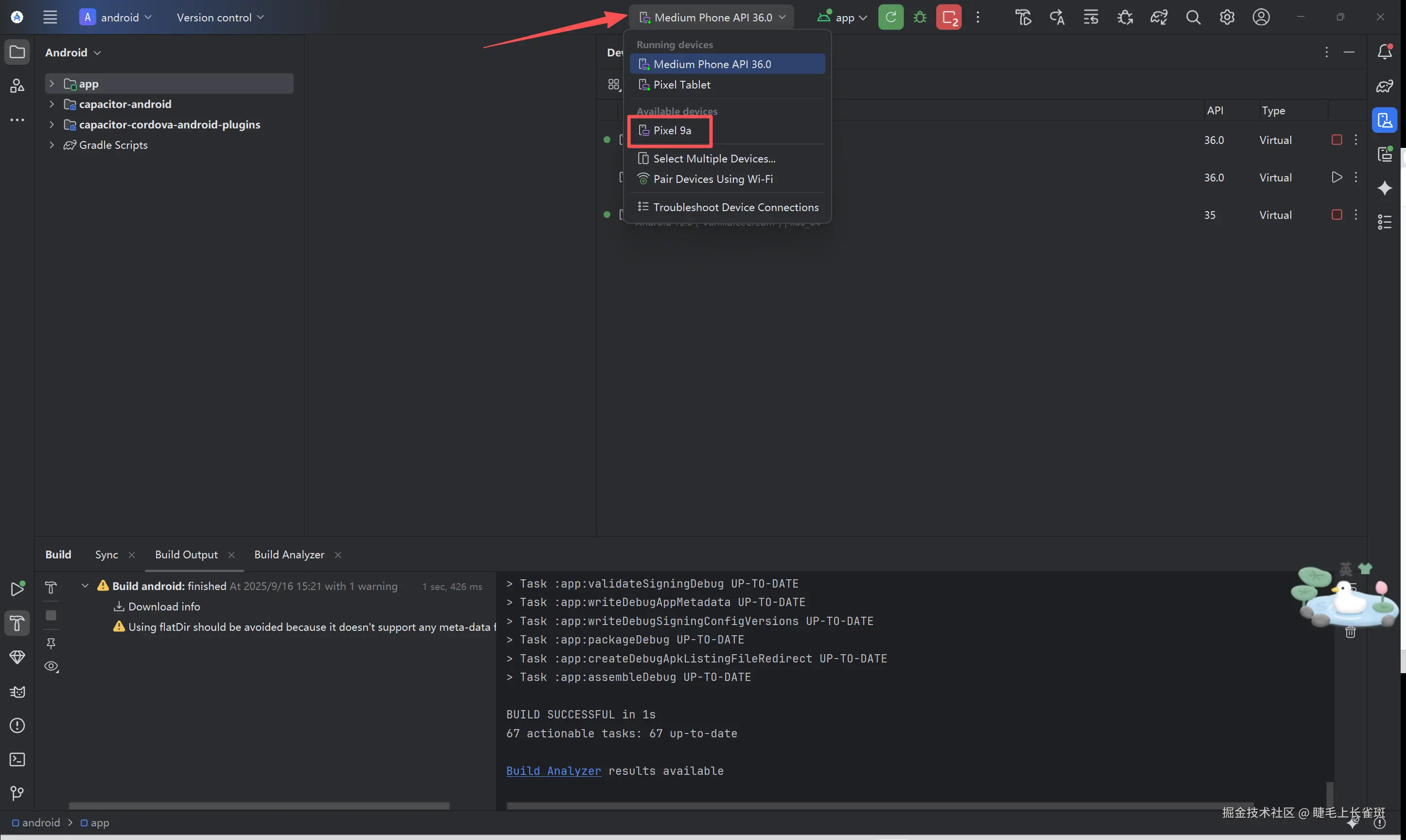Screen dimensions: 1406x840
Task: Click the green Rerun app button
Action: coord(890,17)
